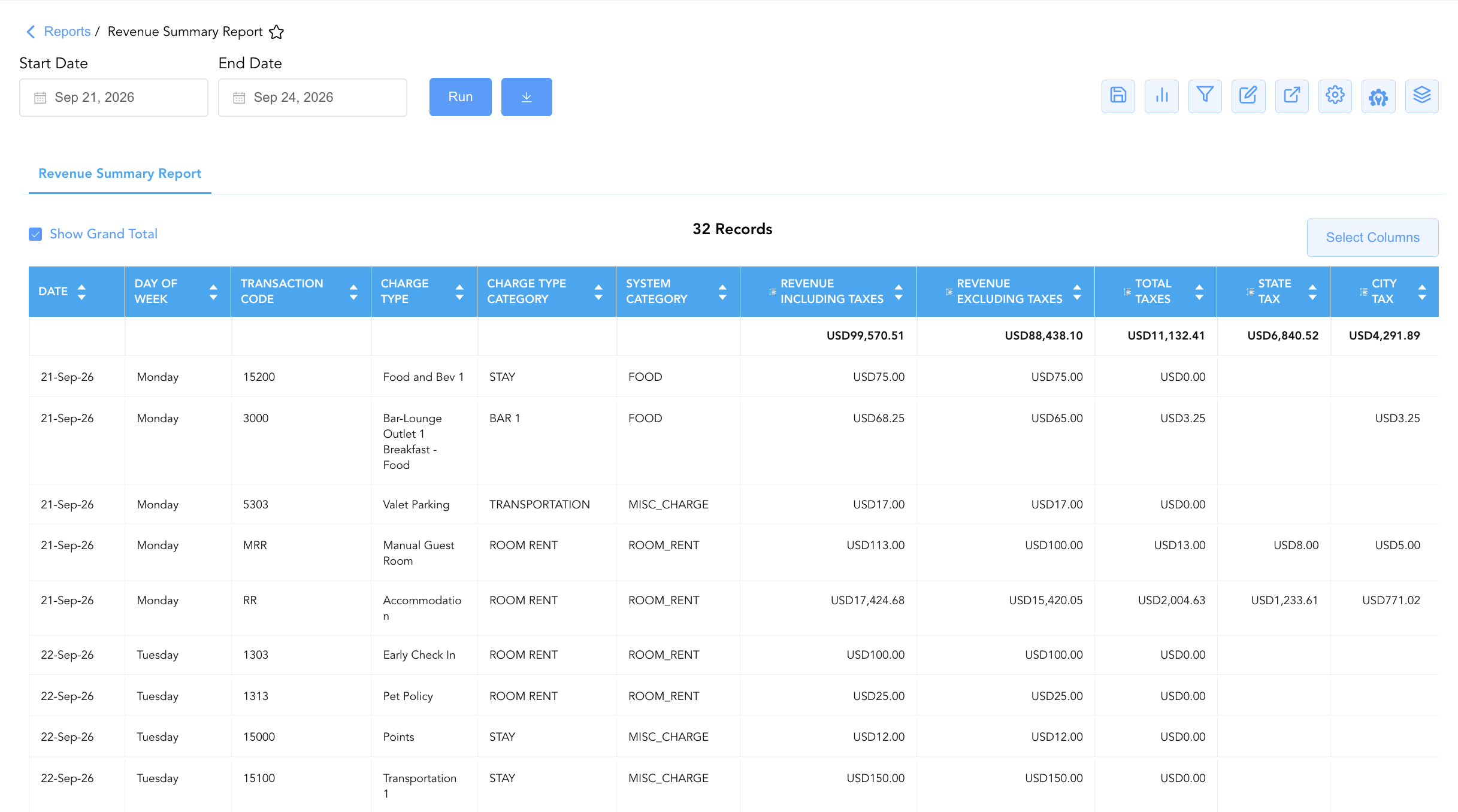
Task: Toggle the Show Grand Total checkbox
Action: click(35, 234)
